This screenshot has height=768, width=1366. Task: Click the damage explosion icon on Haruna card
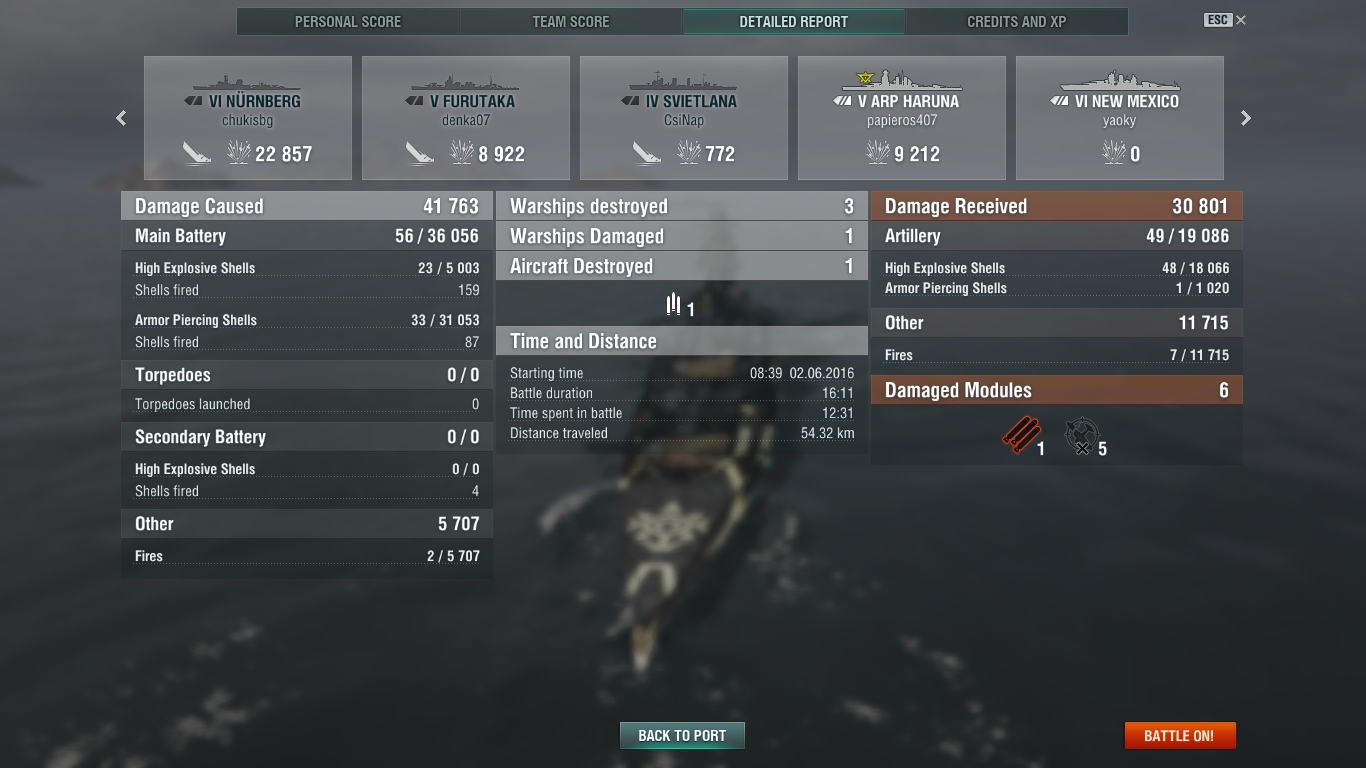(x=877, y=153)
